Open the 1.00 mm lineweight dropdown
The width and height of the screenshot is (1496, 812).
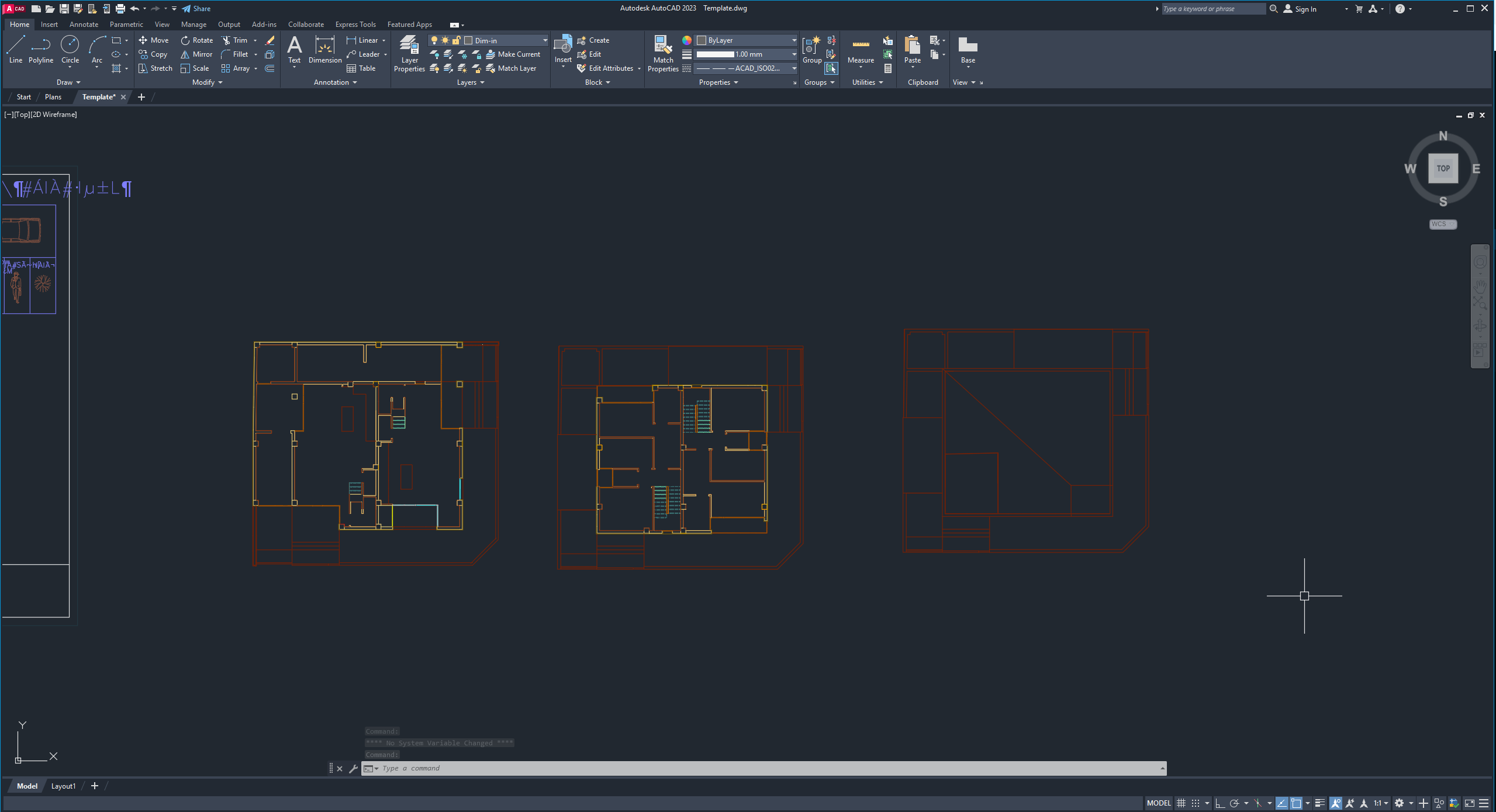tap(747, 54)
